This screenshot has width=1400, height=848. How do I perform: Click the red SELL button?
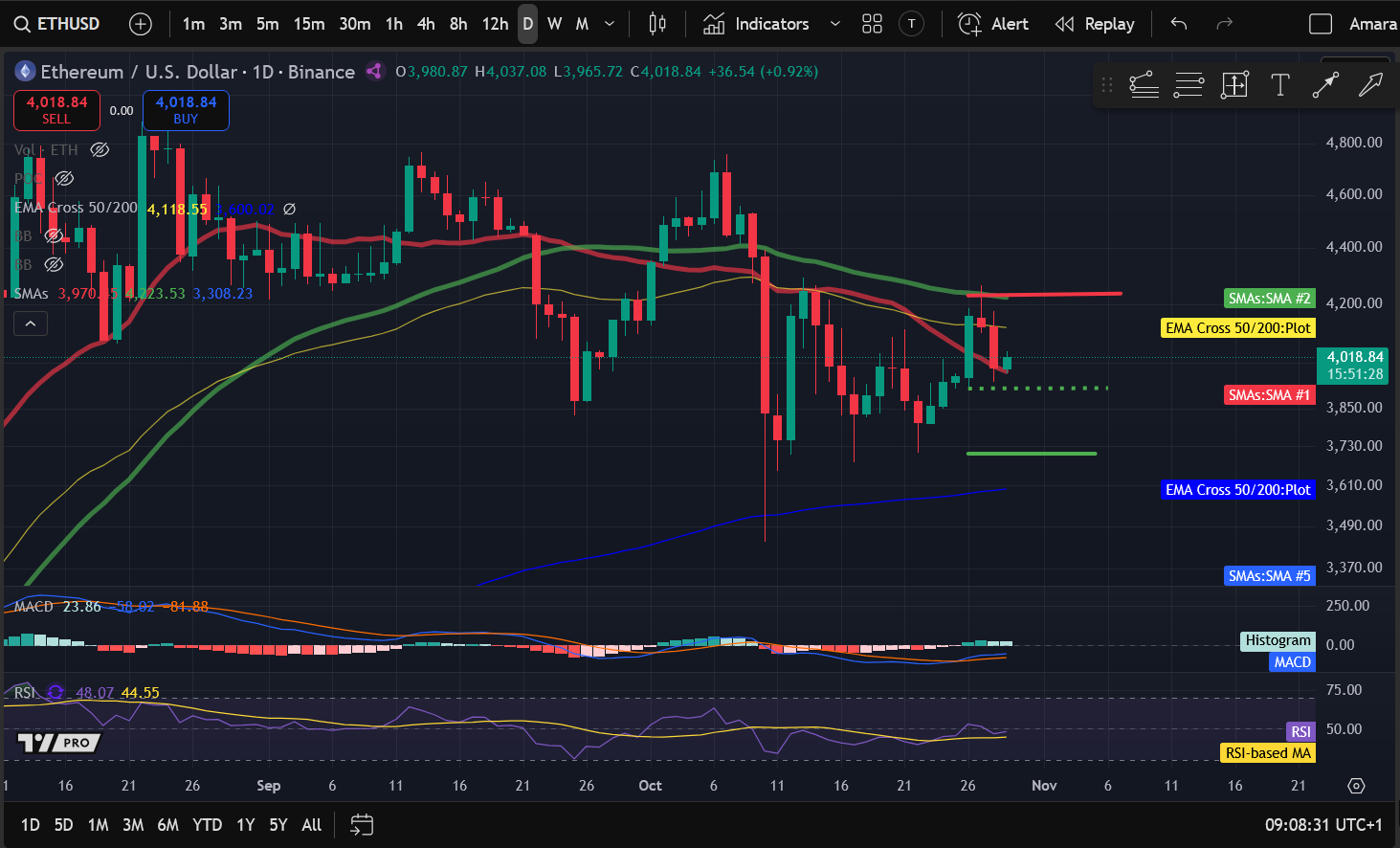[56, 110]
